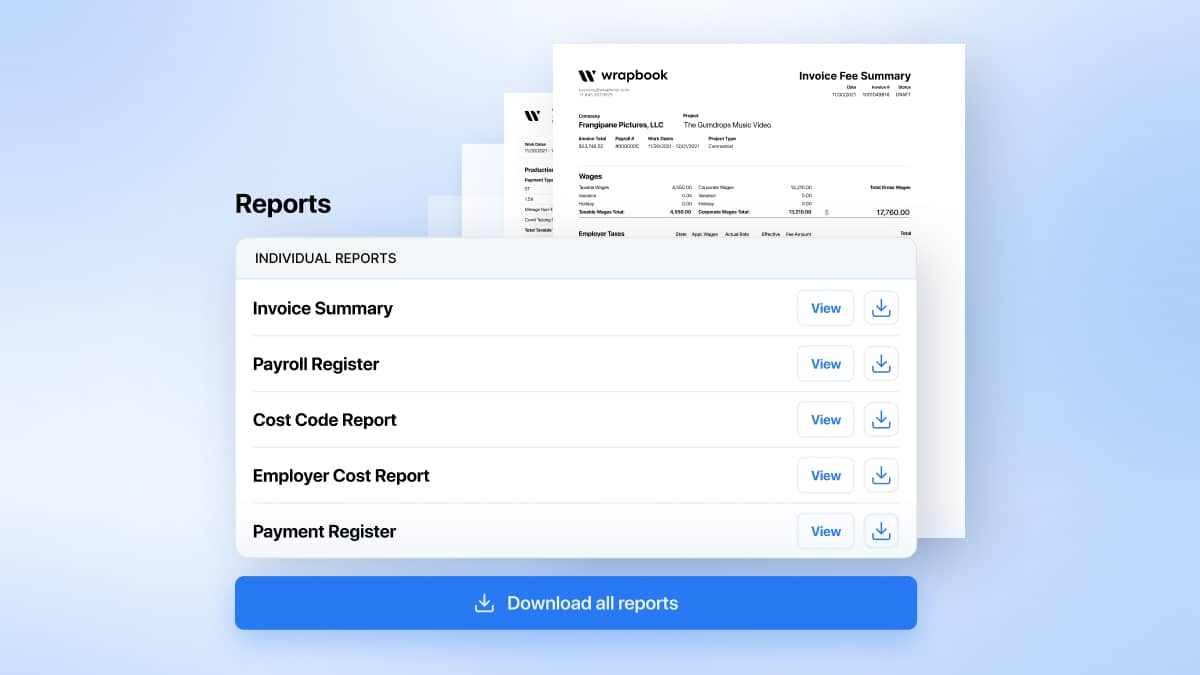Download the Payroll Register report

click(x=881, y=363)
